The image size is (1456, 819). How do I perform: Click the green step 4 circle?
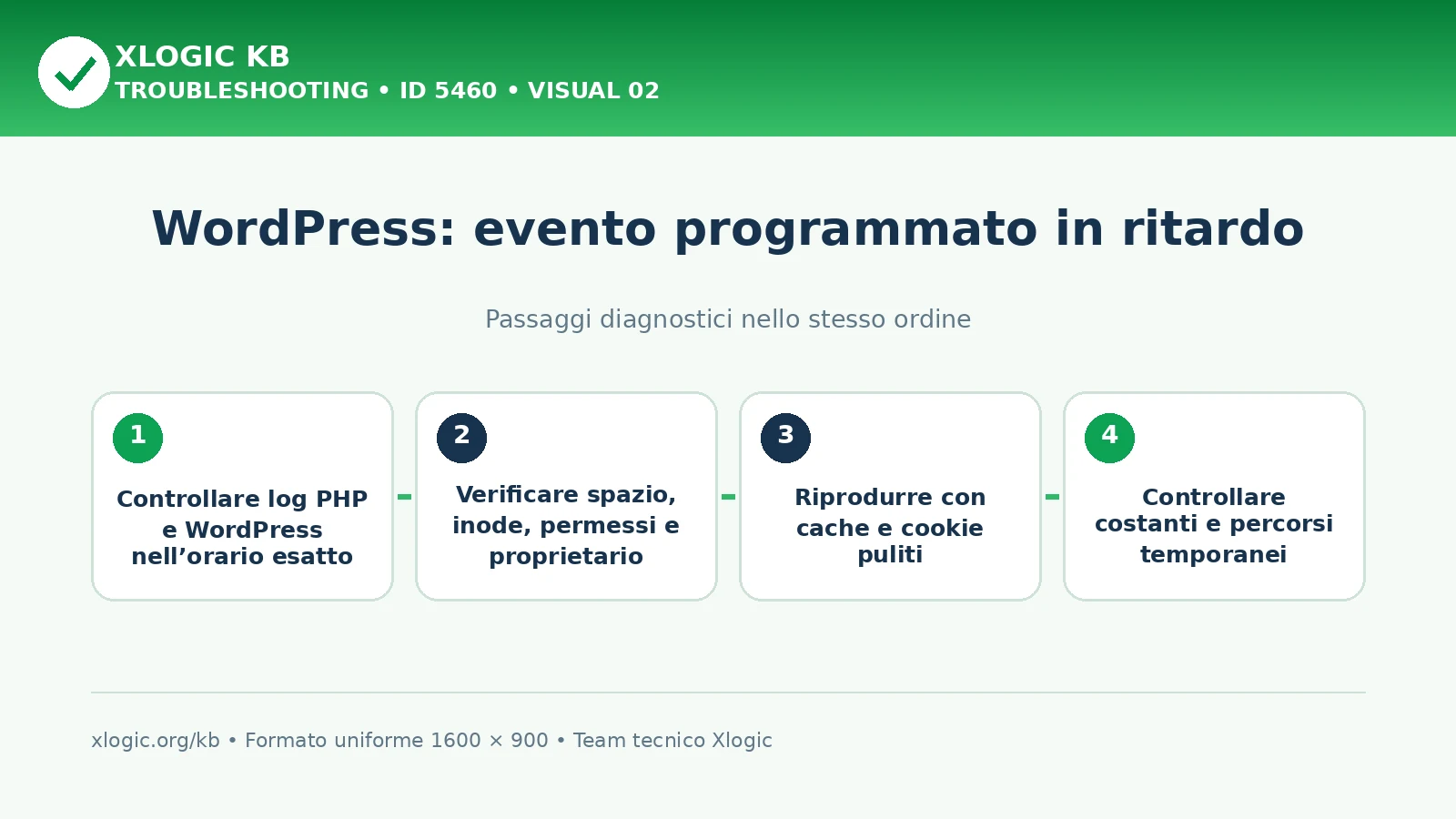coord(1109,438)
